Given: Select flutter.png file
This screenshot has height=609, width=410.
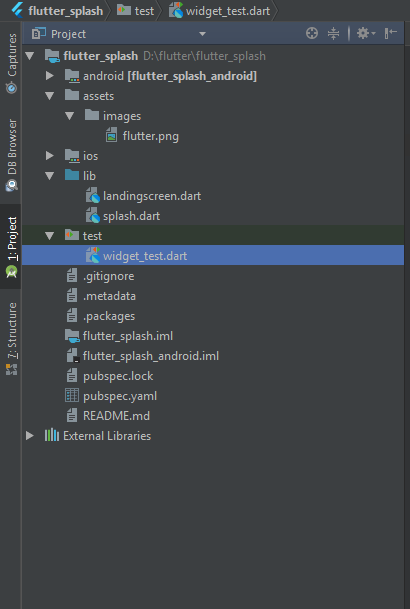Looking at the screenshot, I should [151, 136].
